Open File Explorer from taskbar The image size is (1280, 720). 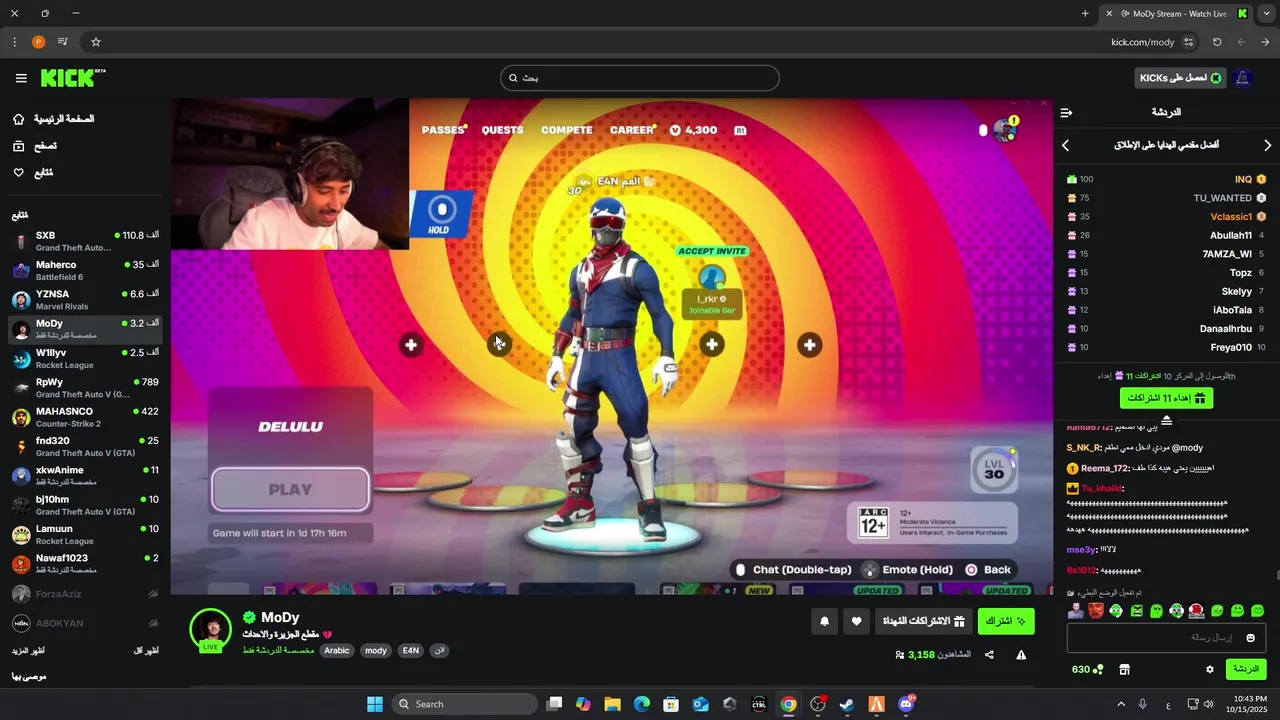coord(612,704)
